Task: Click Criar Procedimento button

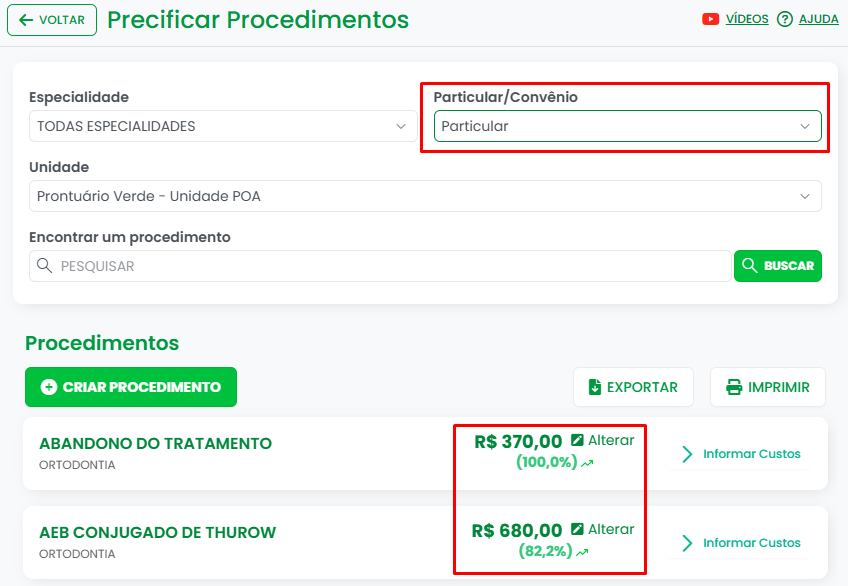Action: coord(131,387)
